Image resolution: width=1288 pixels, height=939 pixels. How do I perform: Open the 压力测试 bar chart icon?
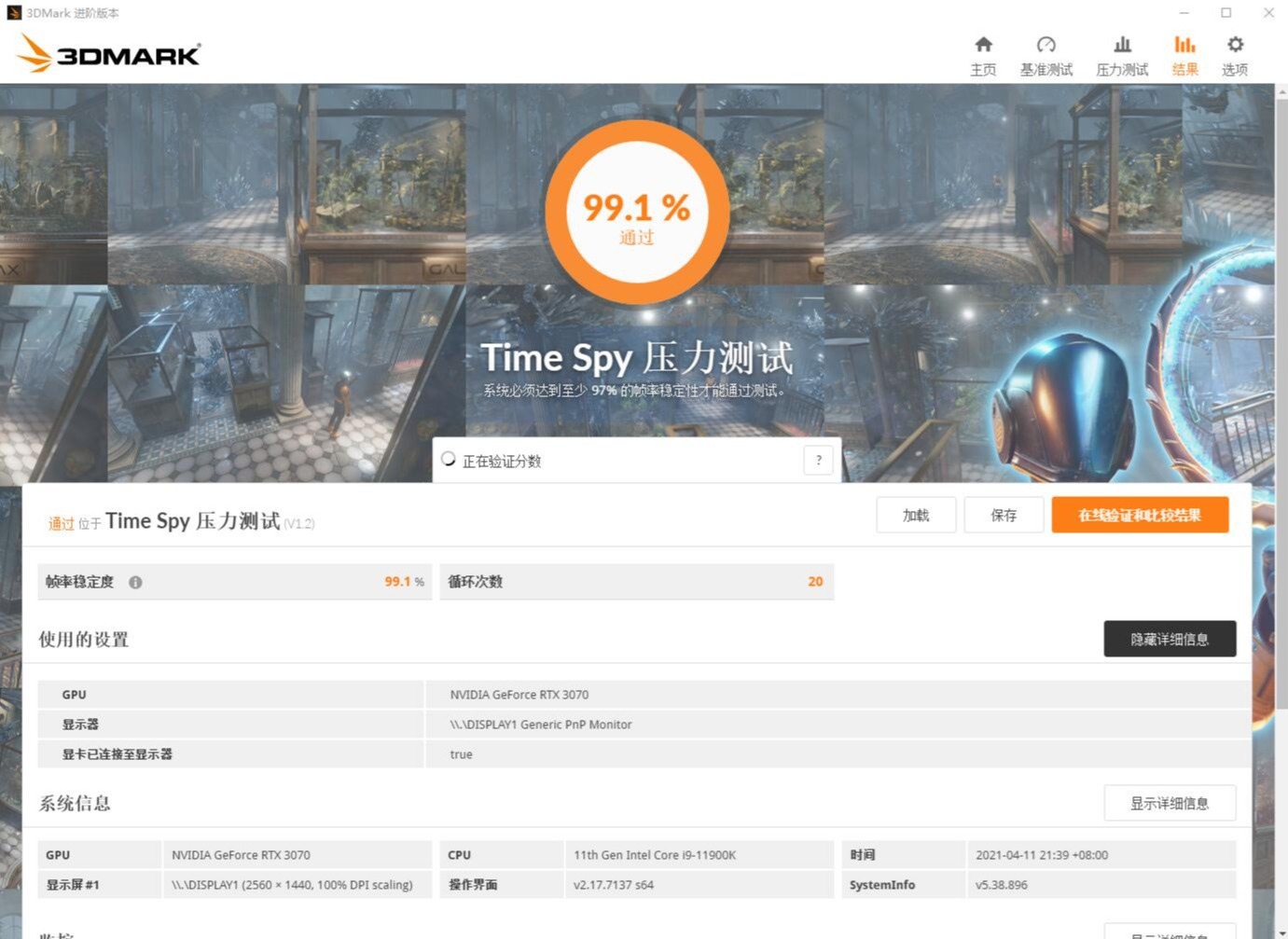tap(1121, 53)
